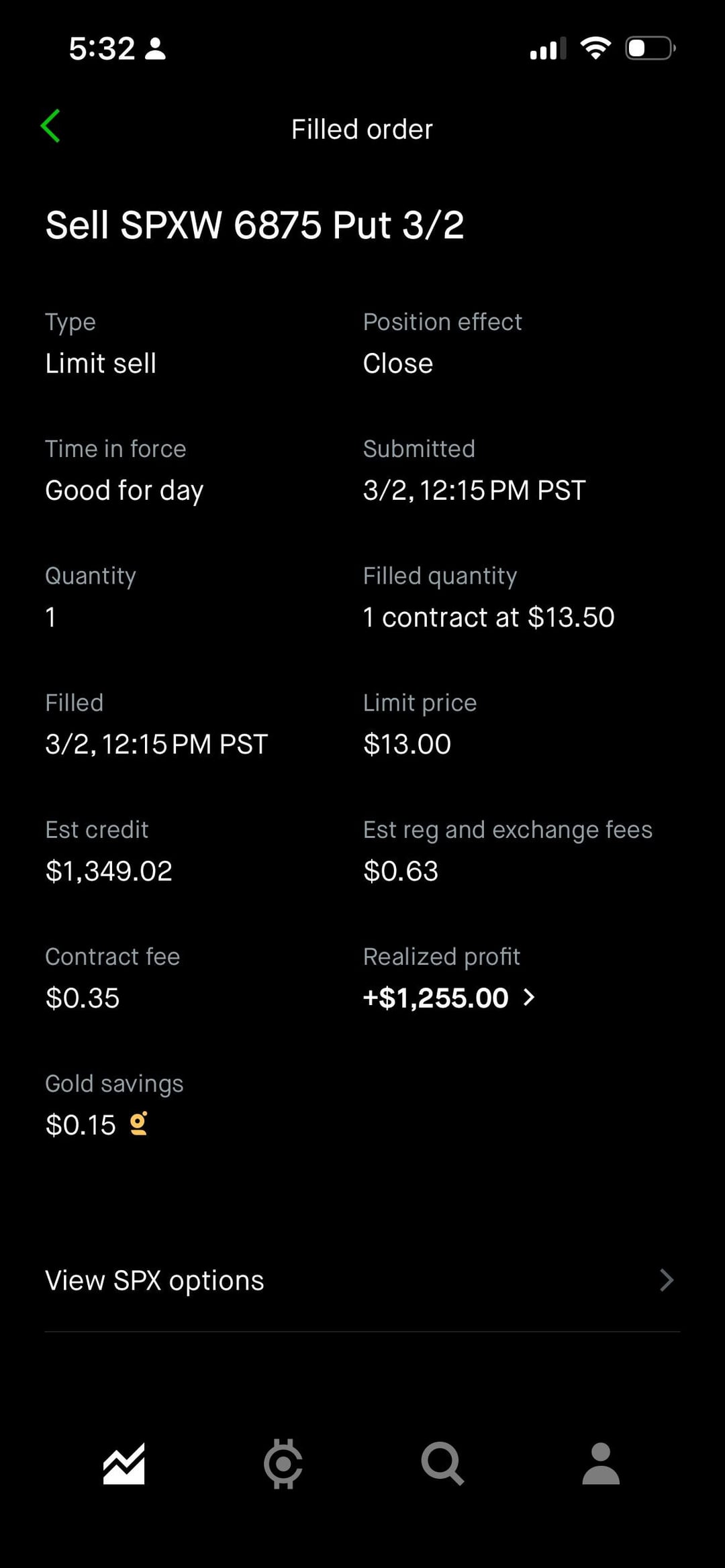The width and height of the screenshot is (725, 1568).
Task: Tap the $13.00 limit price value
Action: [x=407, y=744]
